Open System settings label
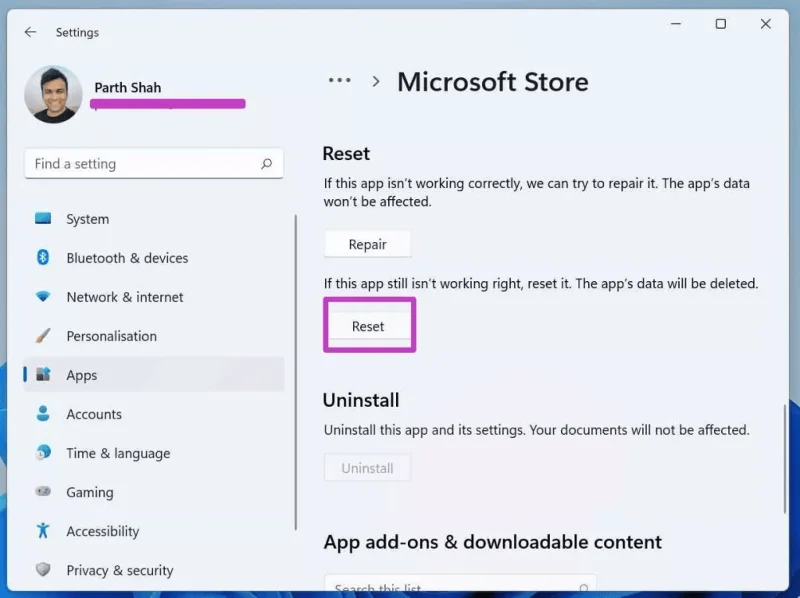This screenshot has width=800, height=598. (x=87, y=219)
